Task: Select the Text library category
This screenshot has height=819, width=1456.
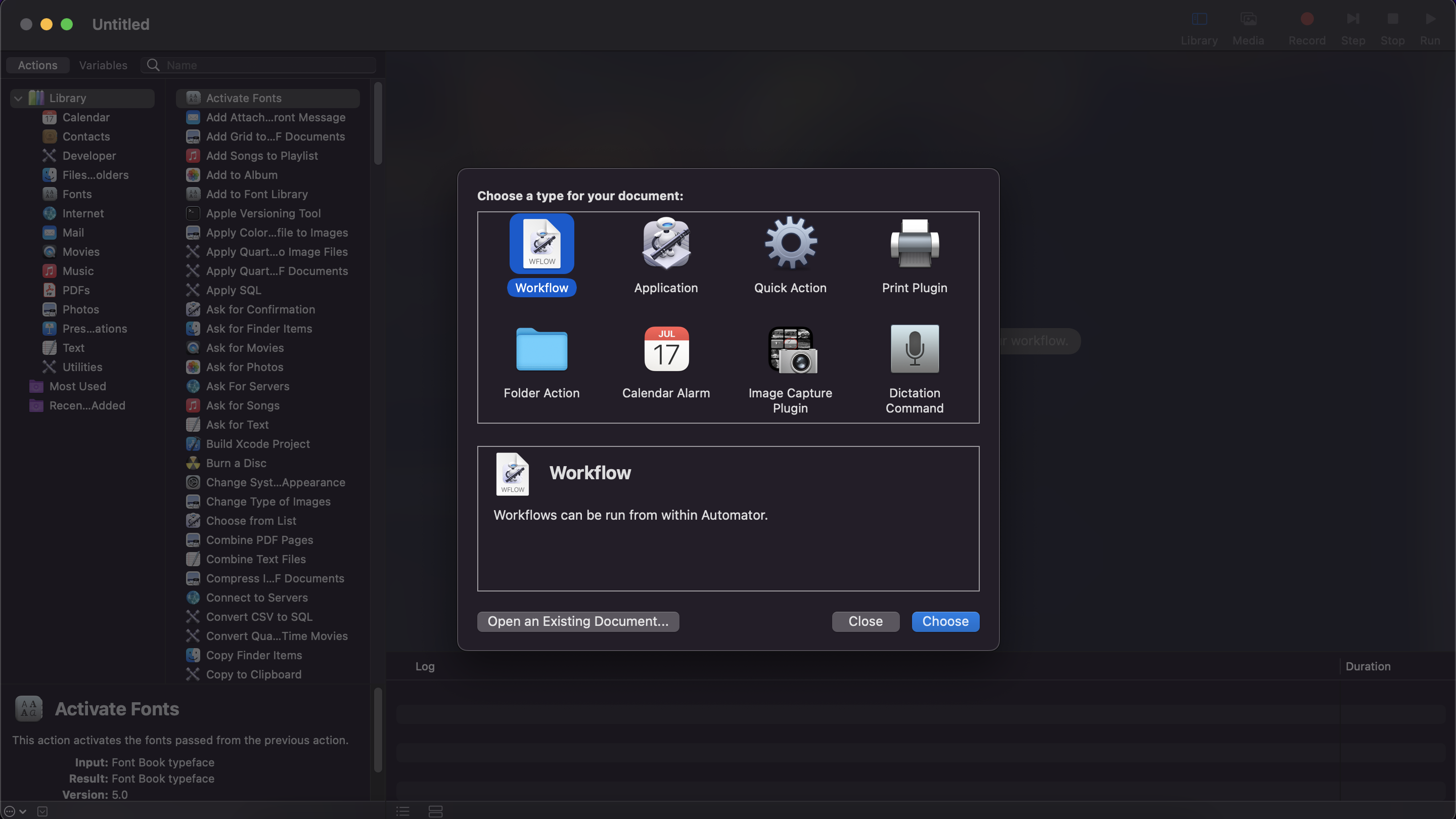Action: point(73,348)
